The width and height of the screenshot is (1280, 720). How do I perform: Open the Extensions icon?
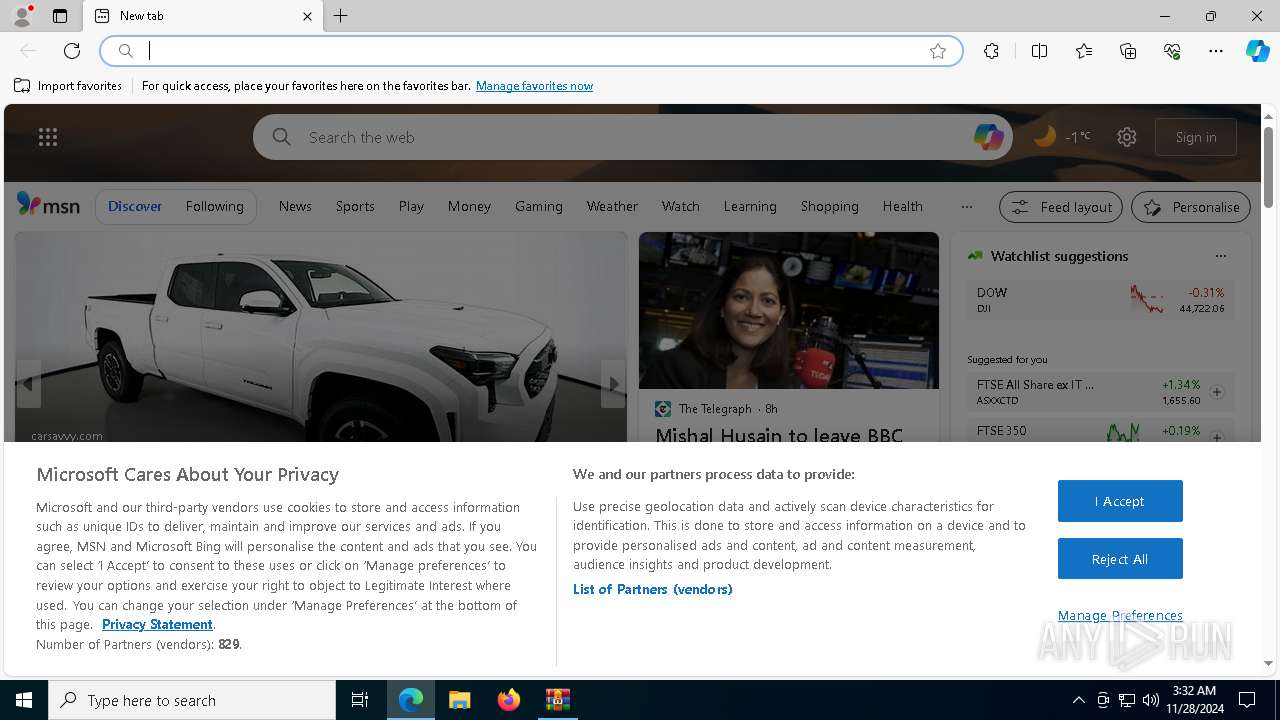point(991,51)
